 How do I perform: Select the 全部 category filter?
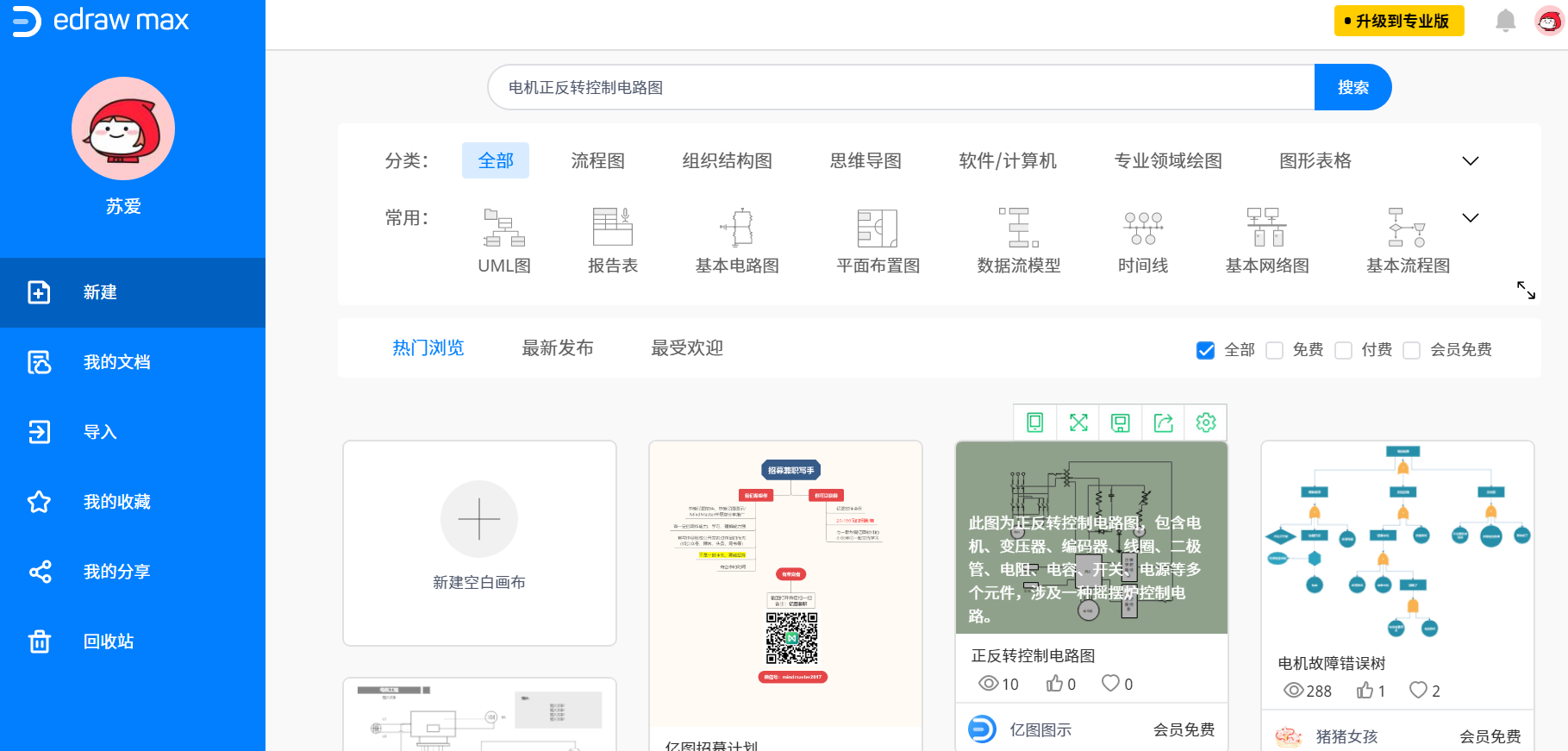click(x=496, y=160)
